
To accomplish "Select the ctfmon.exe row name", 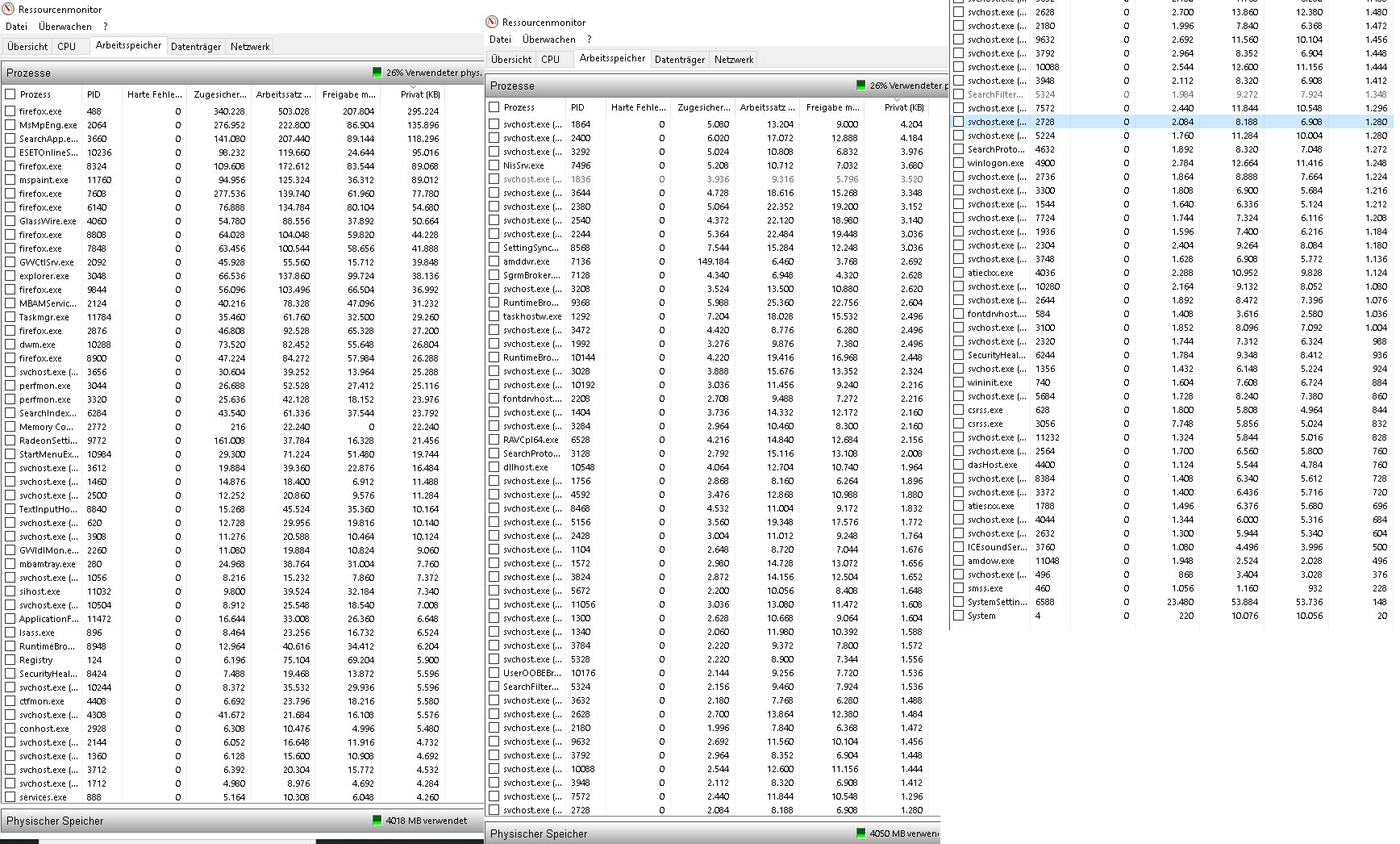I will tap(42, 701).
